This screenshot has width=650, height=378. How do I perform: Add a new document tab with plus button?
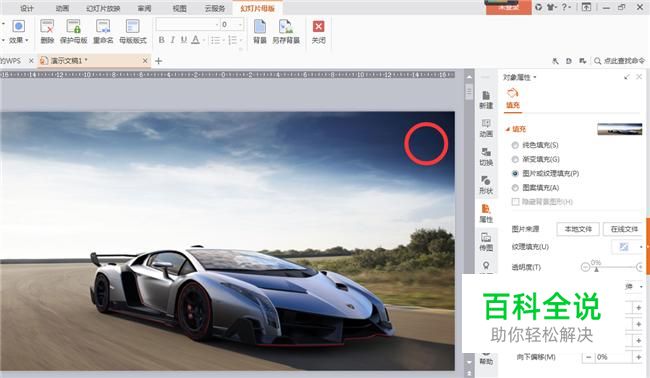(x=158, y=61)
